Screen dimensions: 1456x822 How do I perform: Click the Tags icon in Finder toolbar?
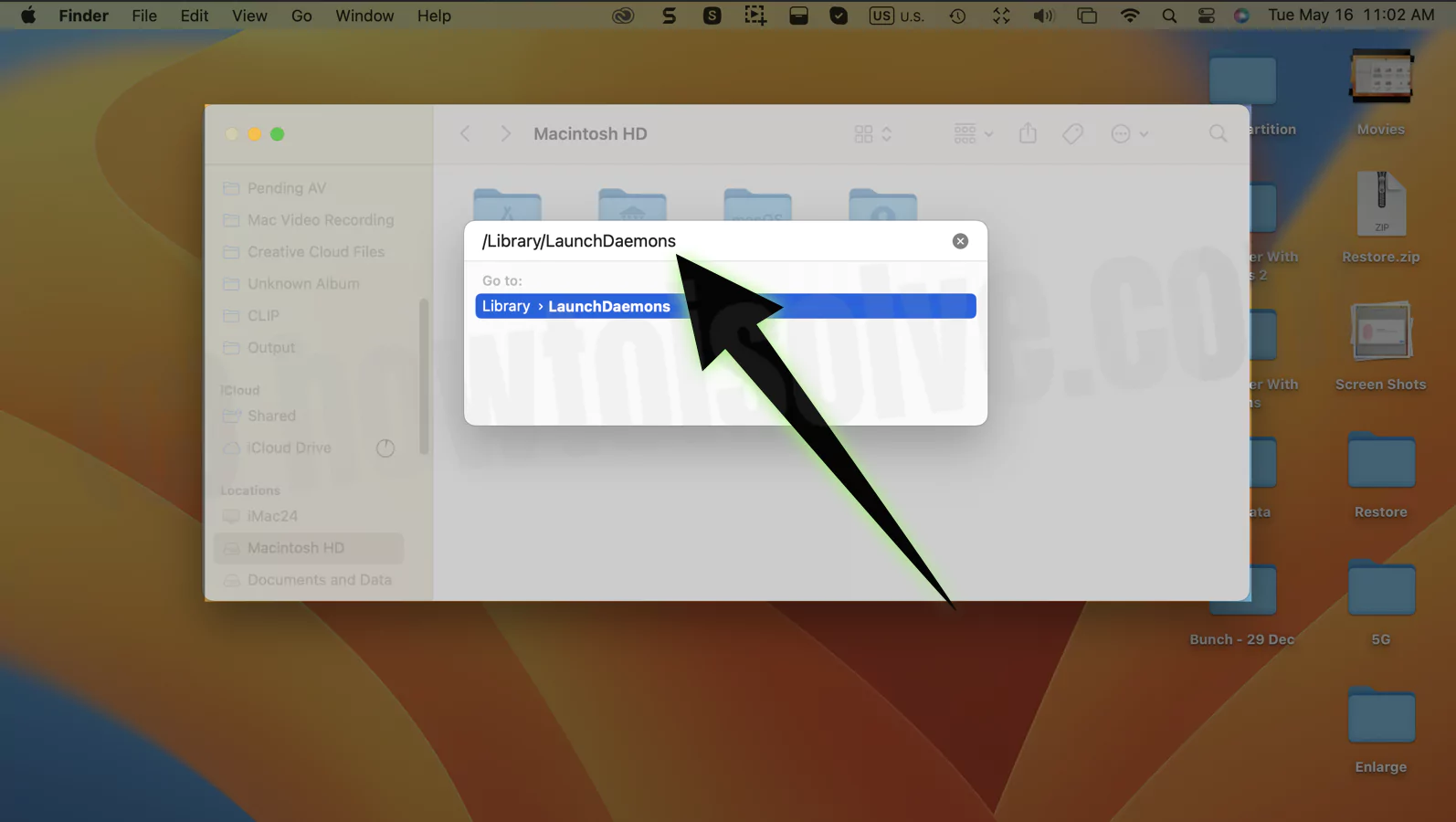(1072, 134)
